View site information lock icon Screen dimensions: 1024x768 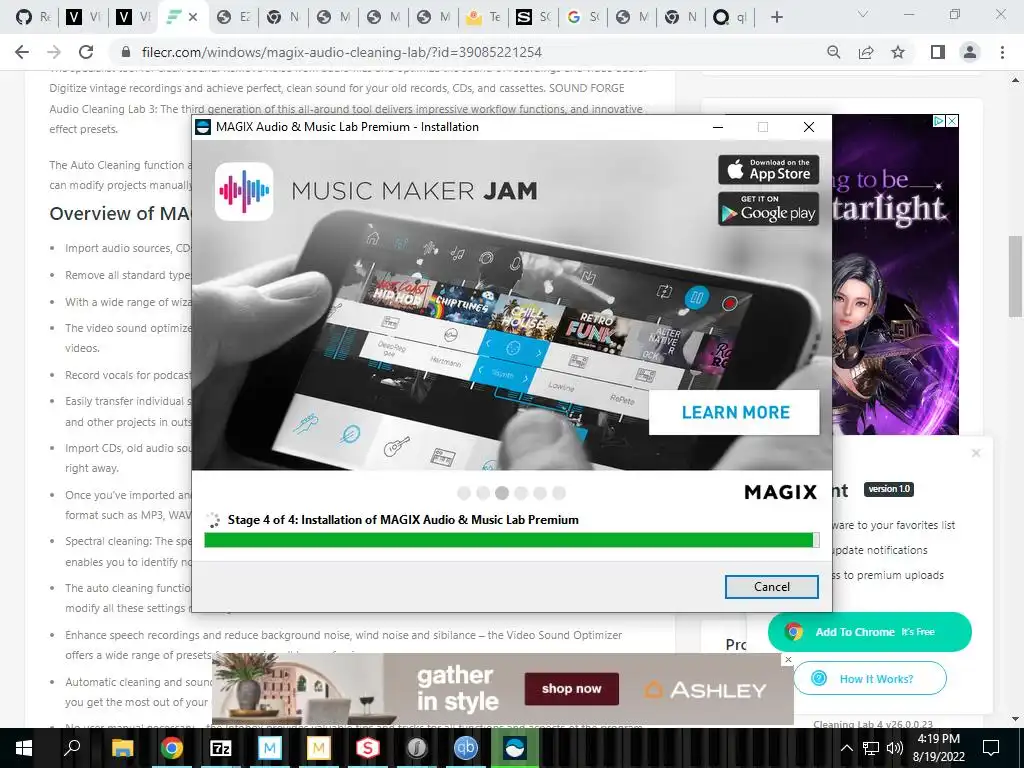127,52
